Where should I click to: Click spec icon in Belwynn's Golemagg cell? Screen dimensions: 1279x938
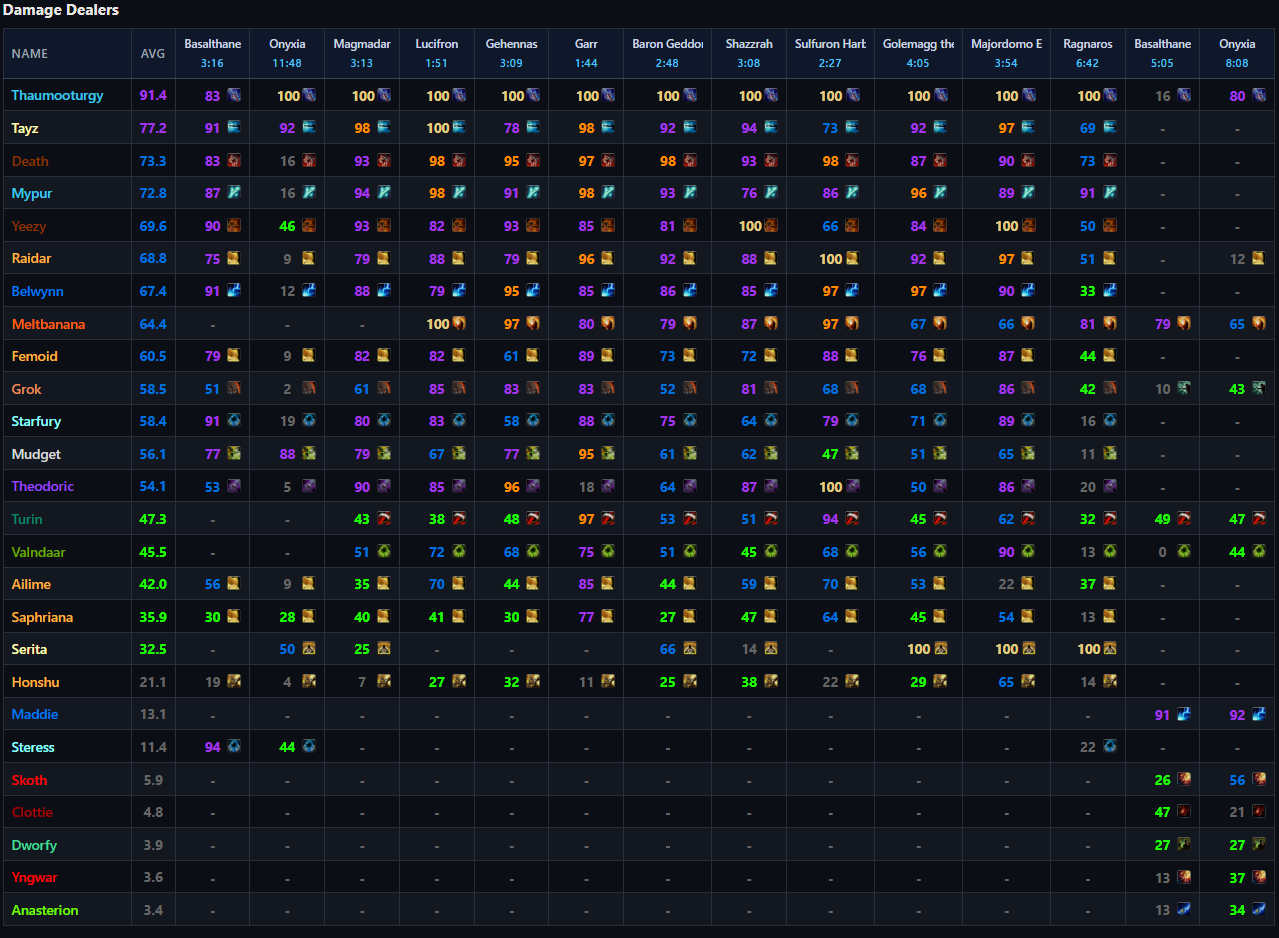click(939, 291)
